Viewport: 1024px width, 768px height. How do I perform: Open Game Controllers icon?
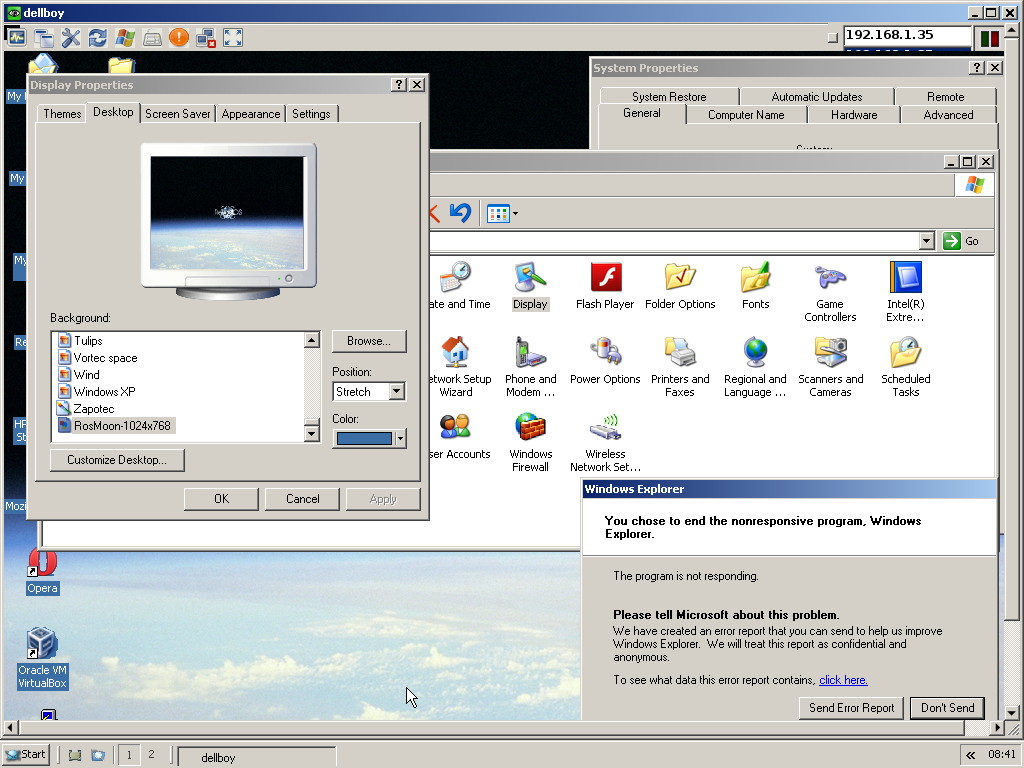830,292
